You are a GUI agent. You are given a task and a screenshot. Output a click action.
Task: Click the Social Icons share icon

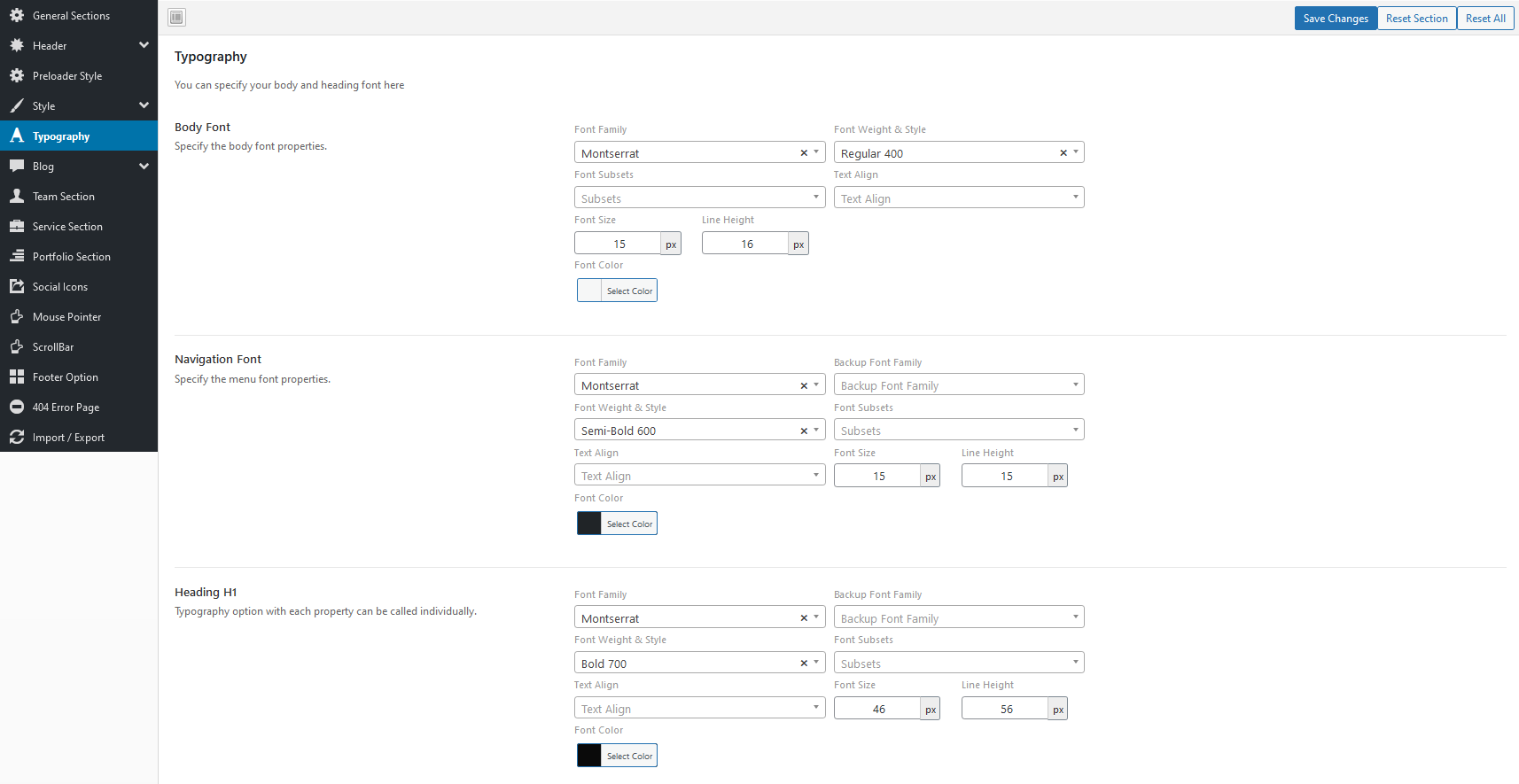[17, 286]
